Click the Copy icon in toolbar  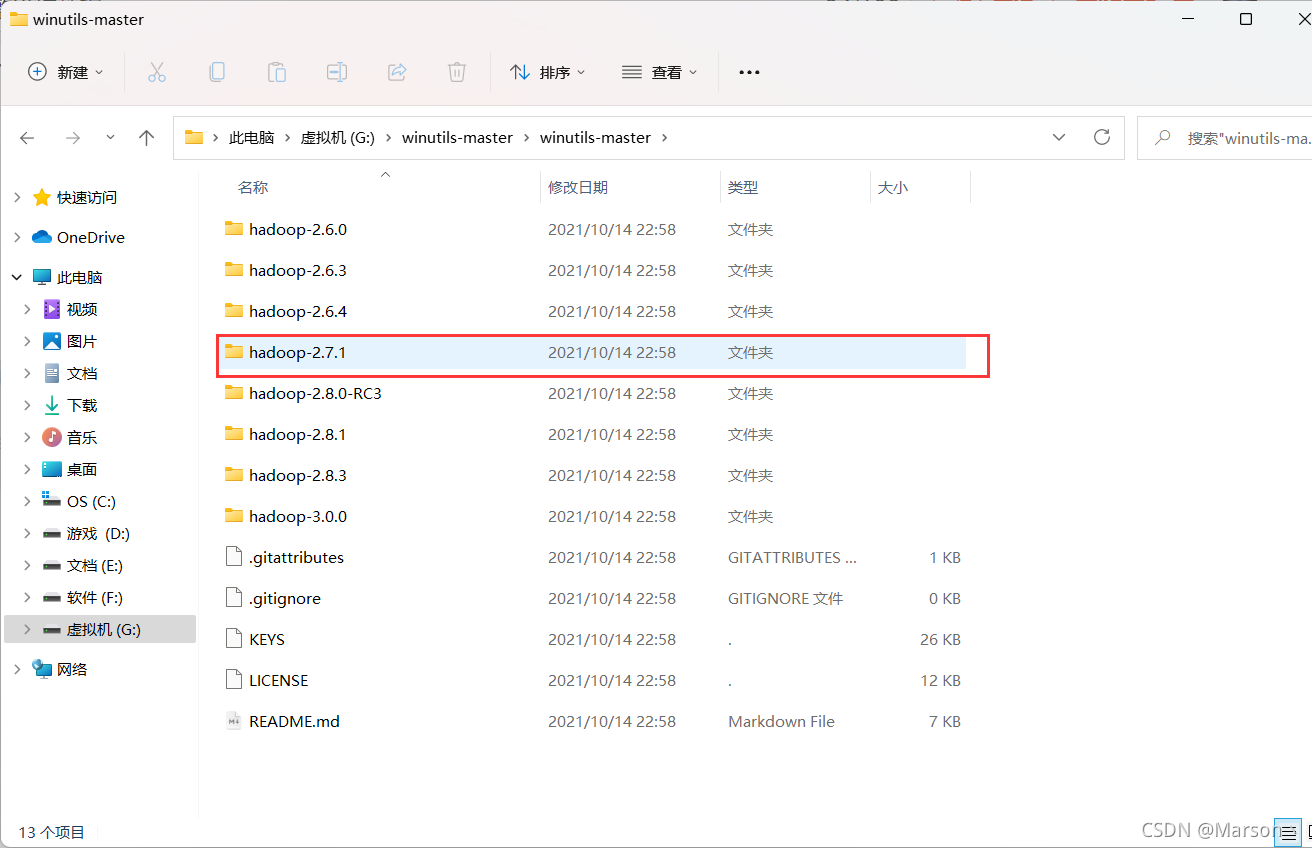coord(217,72)
